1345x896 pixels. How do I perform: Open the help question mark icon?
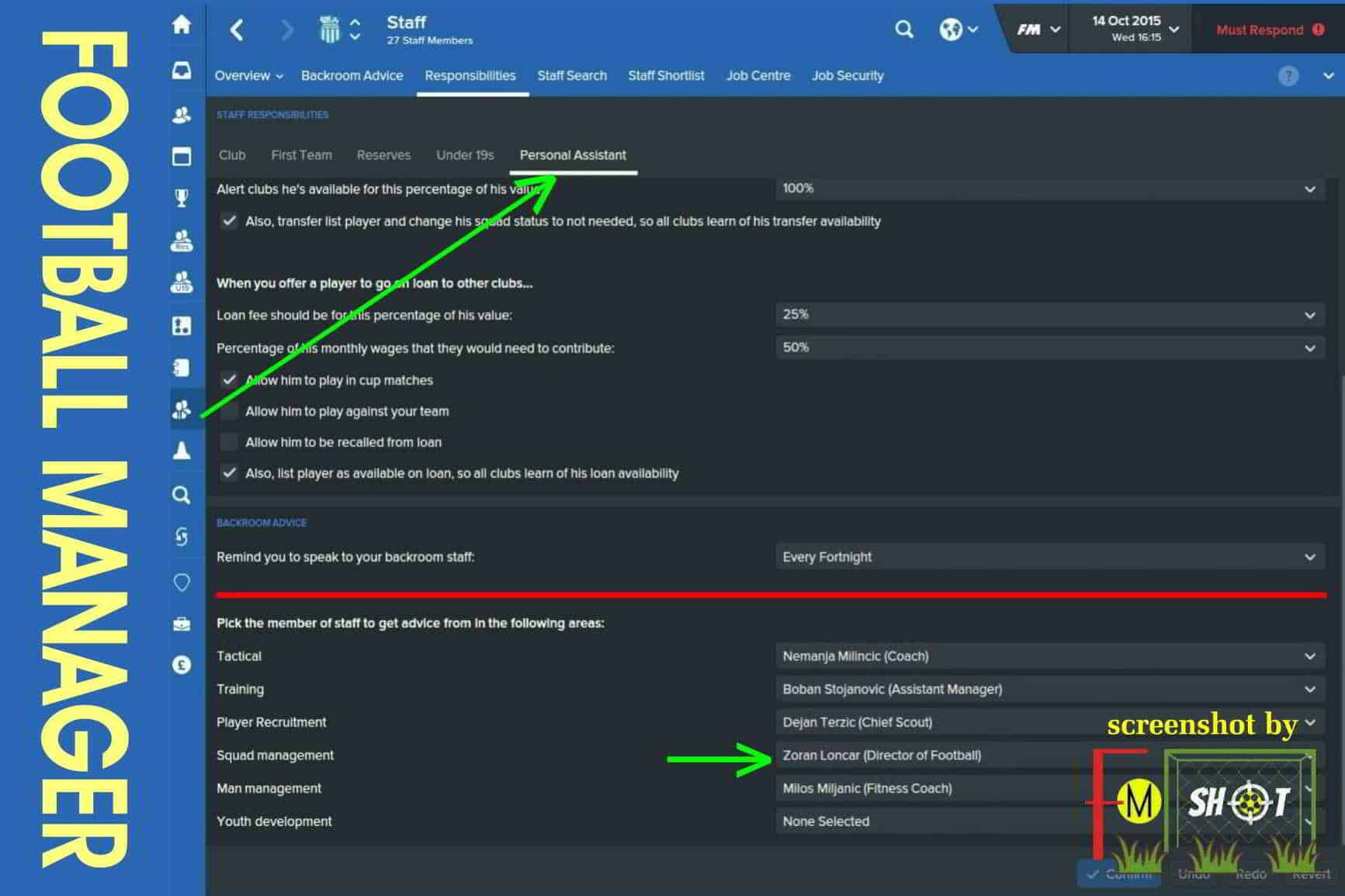point(1288,75)
